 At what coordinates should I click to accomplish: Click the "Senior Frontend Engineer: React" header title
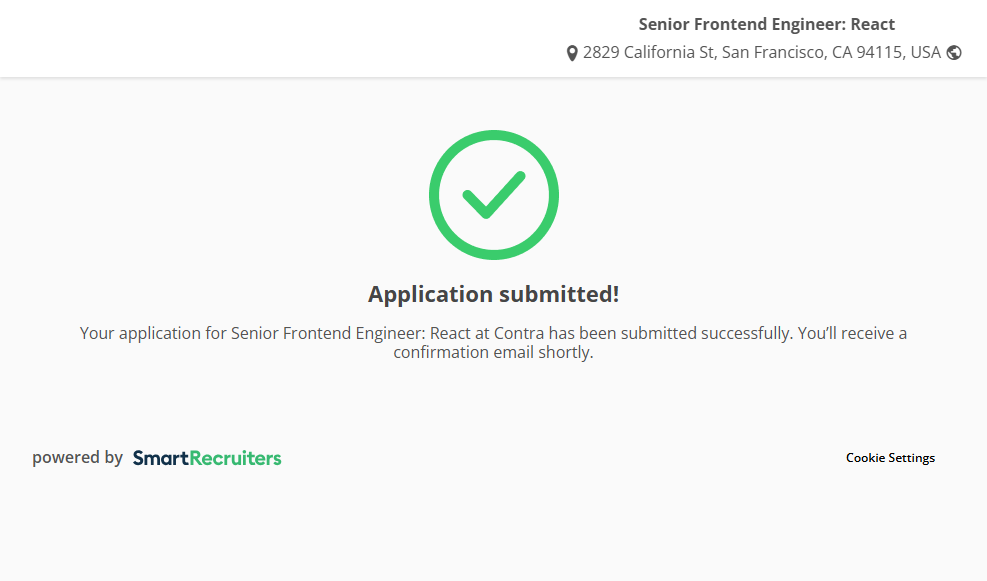766,24
